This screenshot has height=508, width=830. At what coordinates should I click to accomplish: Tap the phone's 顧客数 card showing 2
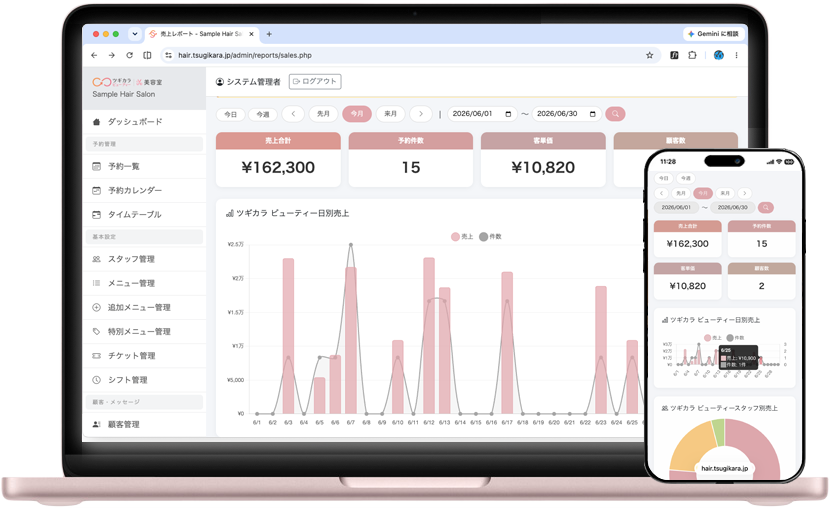[761, 281]
